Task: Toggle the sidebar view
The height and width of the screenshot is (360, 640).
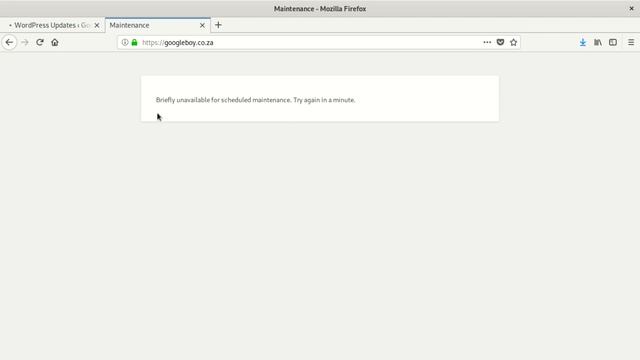Action: [x=613, y=42]
